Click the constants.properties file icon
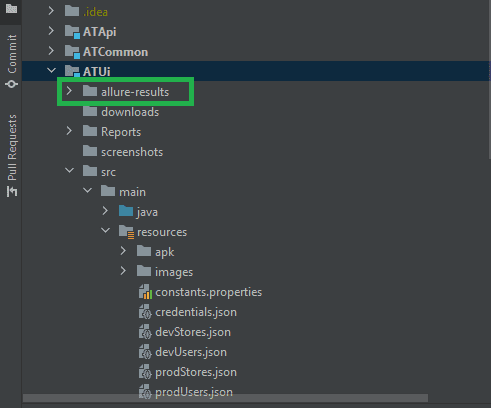 pos(145,292)
